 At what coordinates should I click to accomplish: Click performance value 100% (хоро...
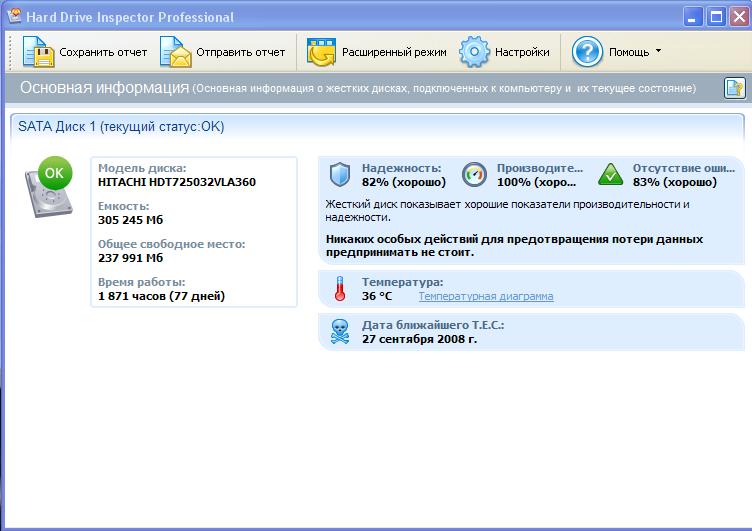point(536,182)
